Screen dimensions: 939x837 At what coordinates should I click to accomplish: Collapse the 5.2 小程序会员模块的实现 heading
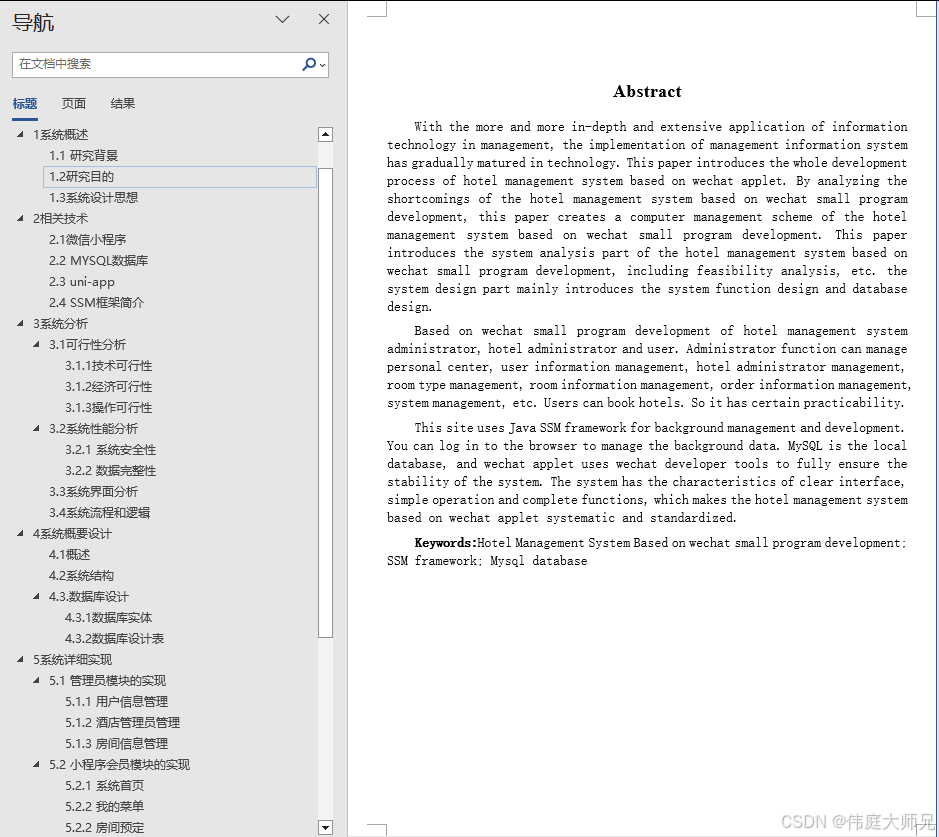[37, 764]
